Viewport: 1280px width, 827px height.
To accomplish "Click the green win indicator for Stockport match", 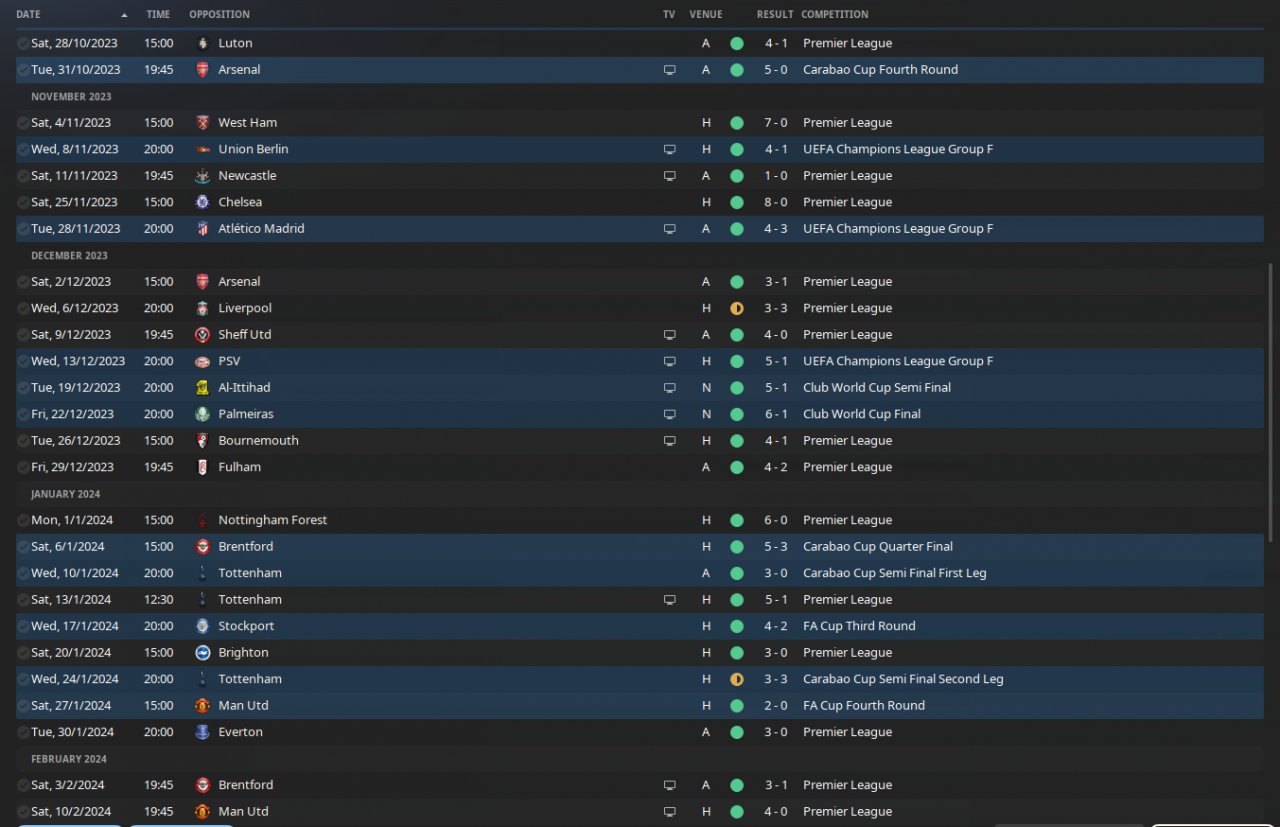I will (737, 626).
